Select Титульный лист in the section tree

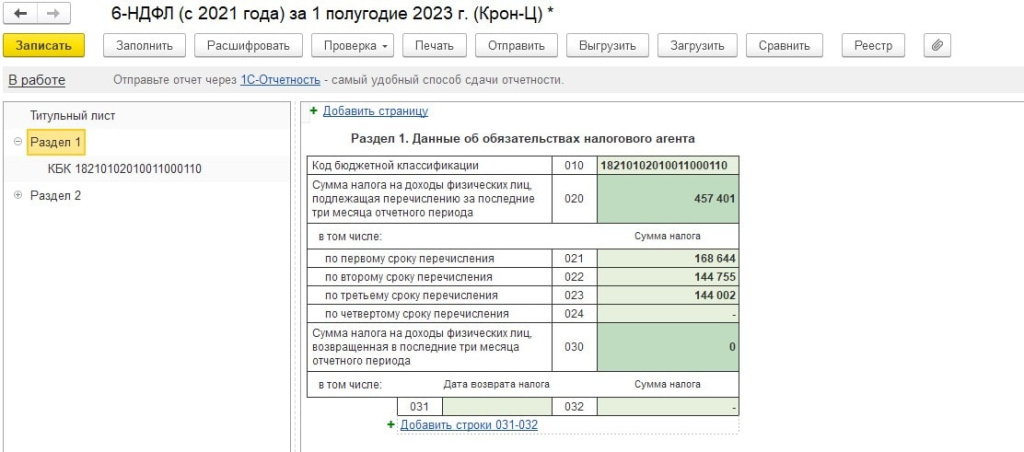(72, 116)
